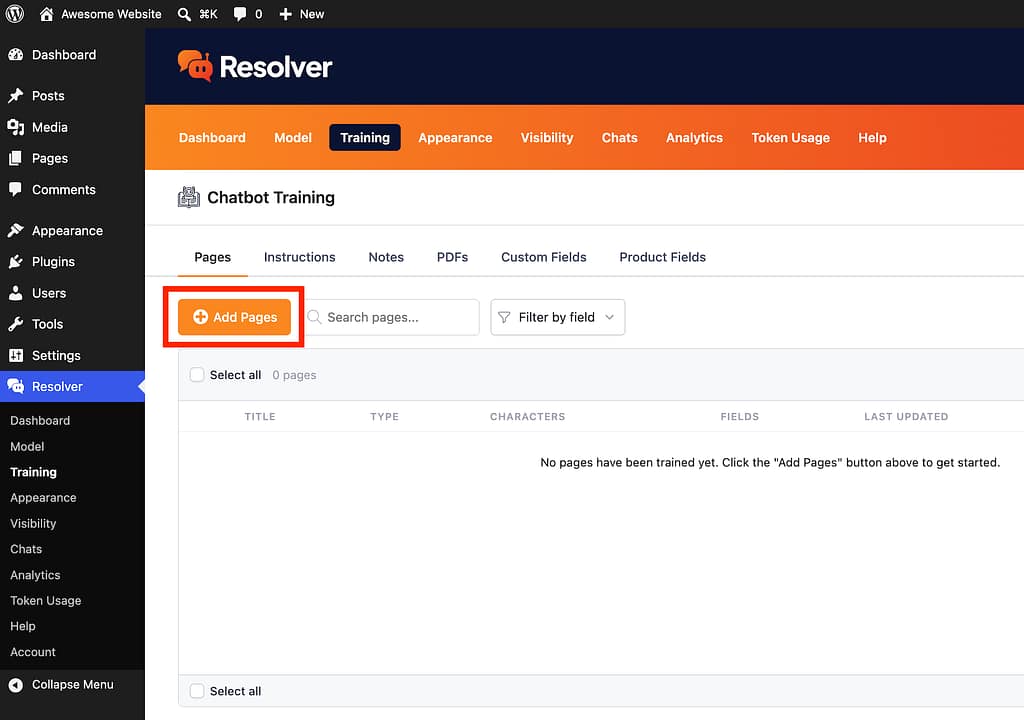Click the WordPress logo icon
The width and height of the screenshot is (1024, 720).
tap(14, 14)
